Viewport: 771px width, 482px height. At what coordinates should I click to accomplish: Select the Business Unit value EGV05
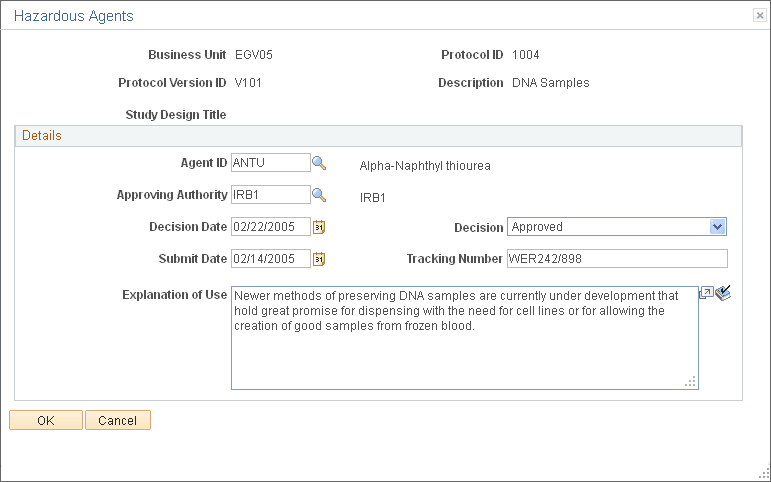254,55
